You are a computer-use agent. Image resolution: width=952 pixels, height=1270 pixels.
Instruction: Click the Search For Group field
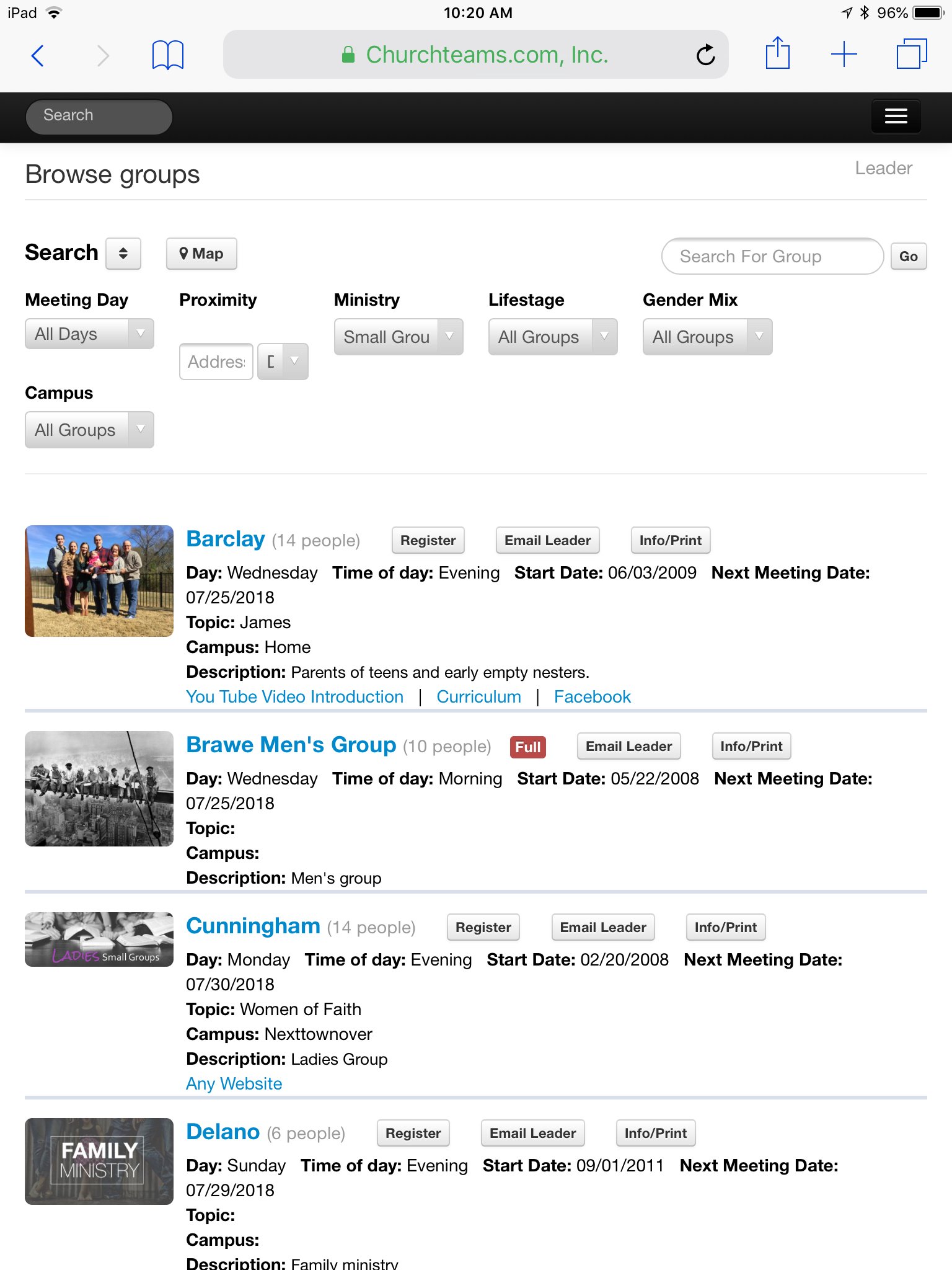[x=772, y=256]
